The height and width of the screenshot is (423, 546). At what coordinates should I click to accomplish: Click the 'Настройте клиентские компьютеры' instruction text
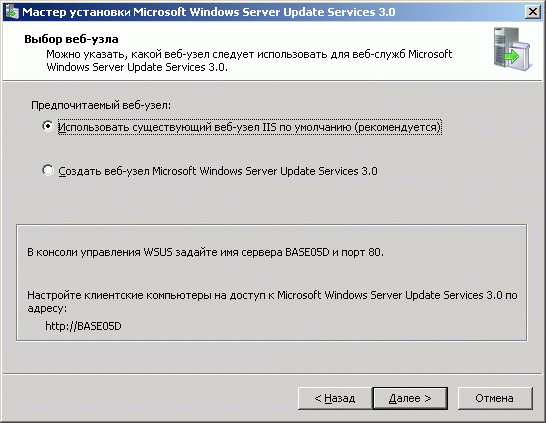tap(272, 301)
